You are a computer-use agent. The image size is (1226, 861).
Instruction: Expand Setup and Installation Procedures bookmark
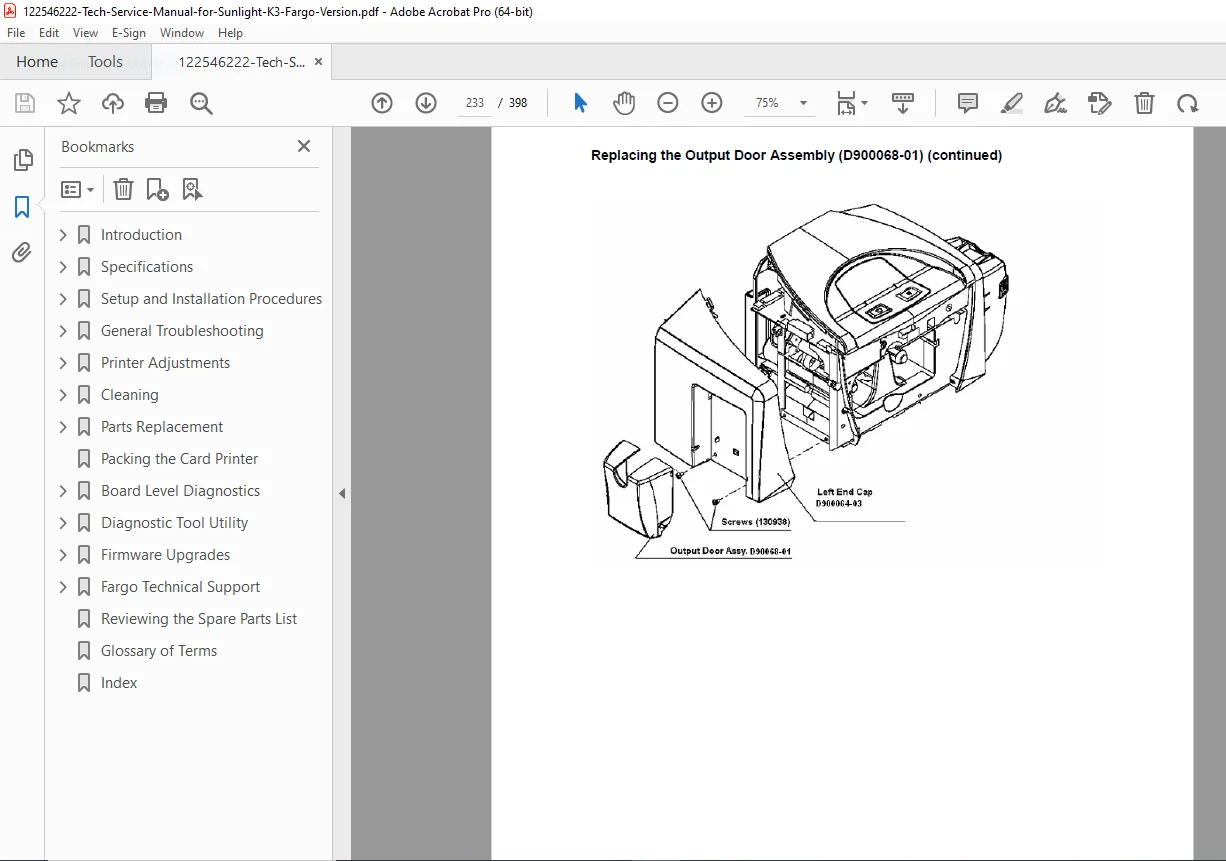tap(63, 299)
